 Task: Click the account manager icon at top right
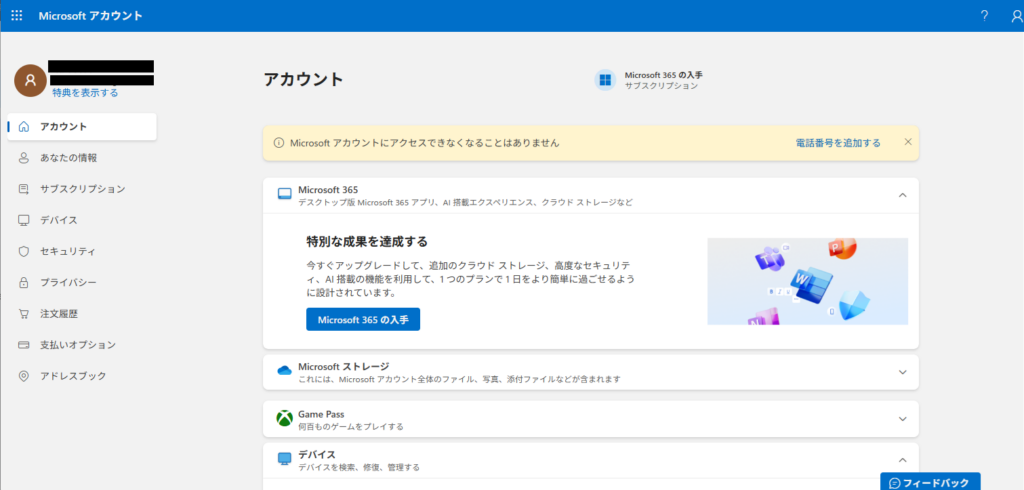pos(1016,16)
